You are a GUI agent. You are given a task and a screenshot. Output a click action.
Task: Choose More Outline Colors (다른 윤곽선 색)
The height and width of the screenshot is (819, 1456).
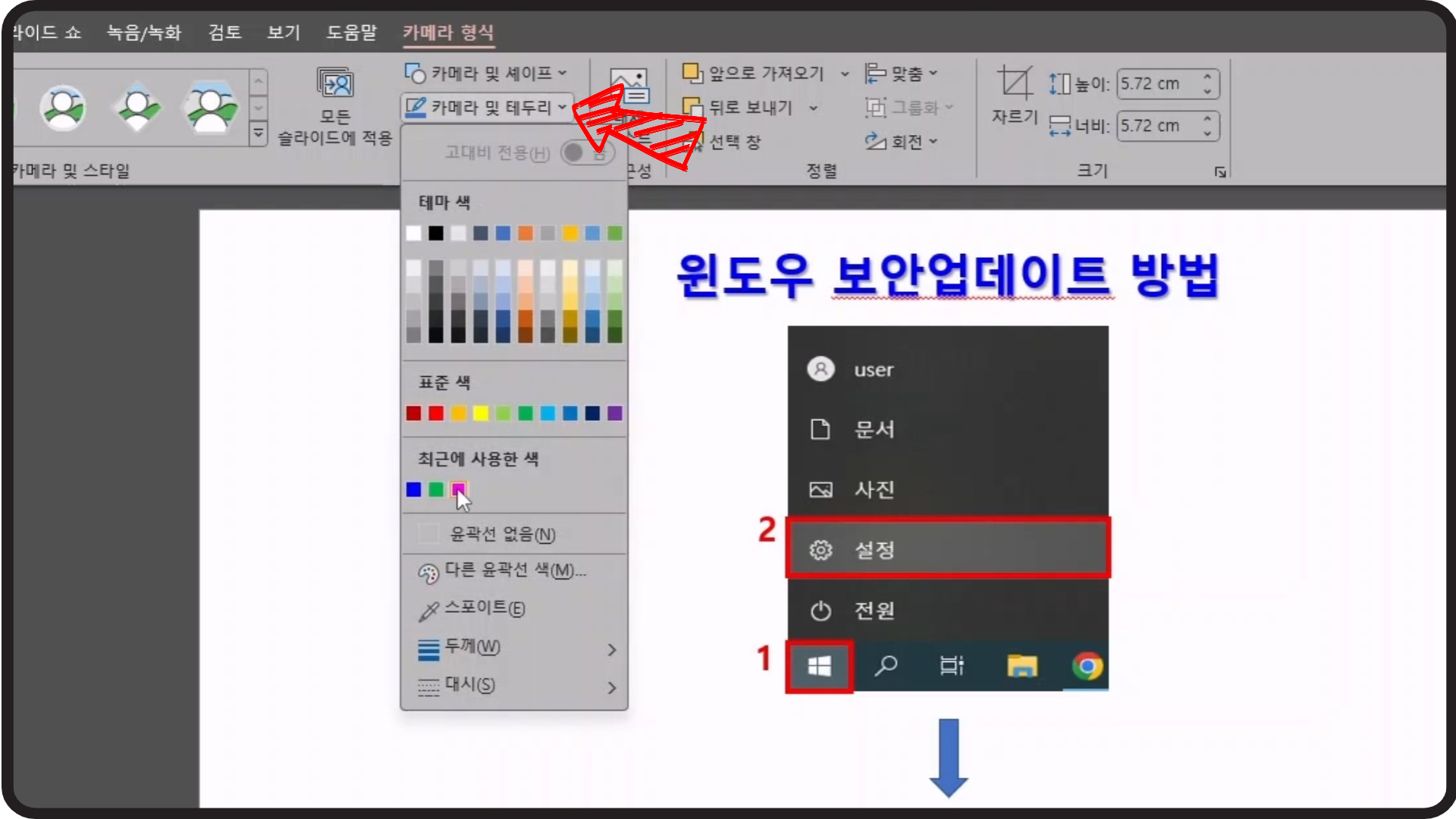pyautogui.click(x=514, y=570)
